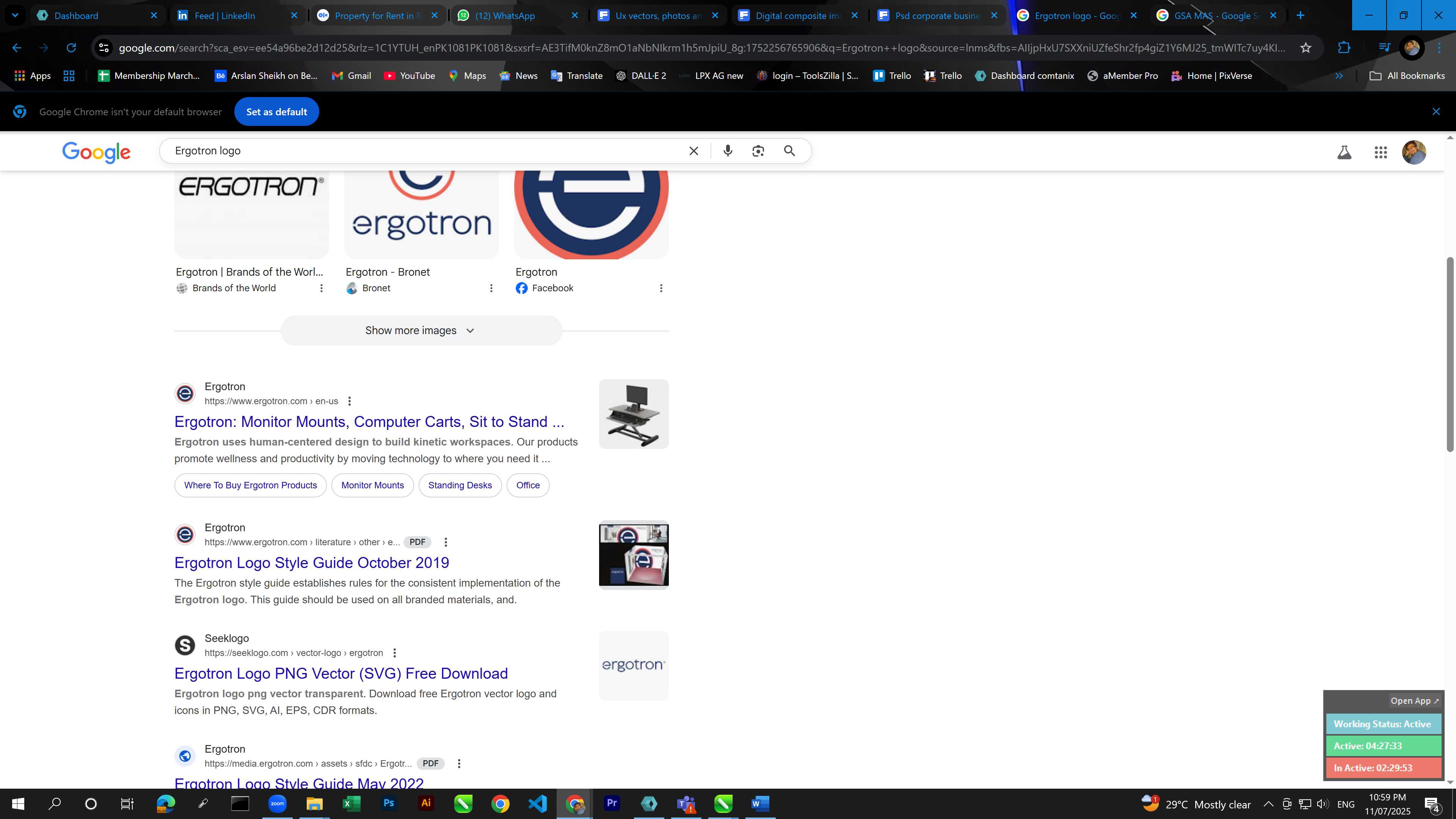1456x819 pixels.
Task: Open Excel from the taskbar
Action: coord(351,803)
